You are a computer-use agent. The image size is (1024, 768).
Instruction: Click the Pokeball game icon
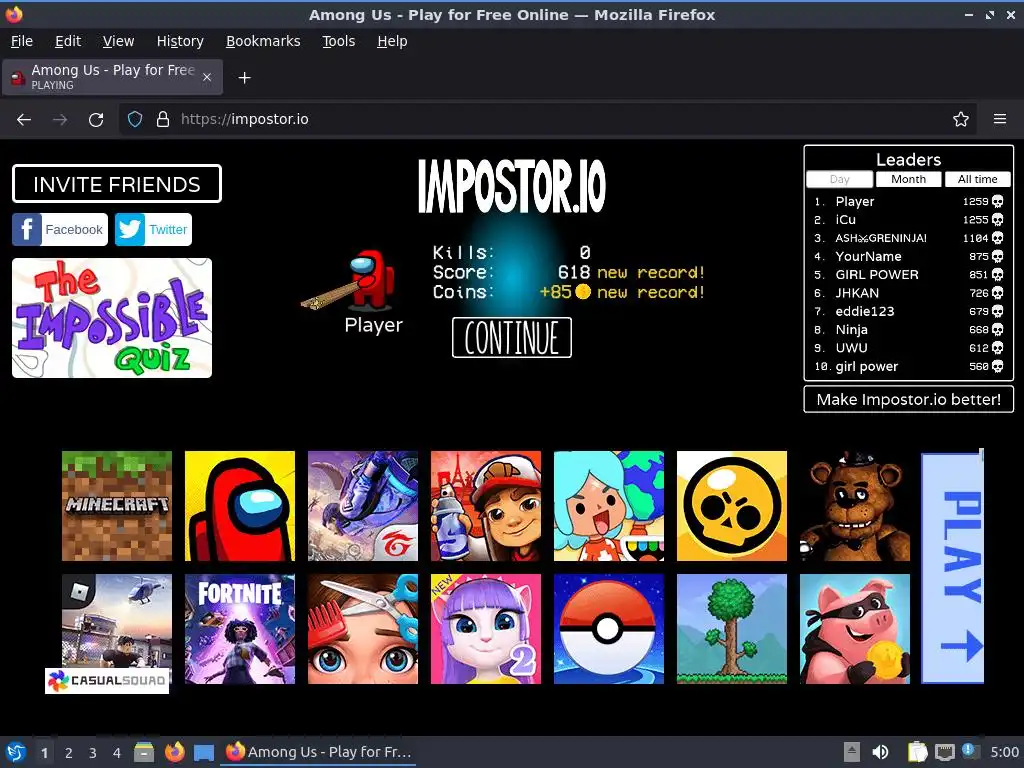click(609, 629)
